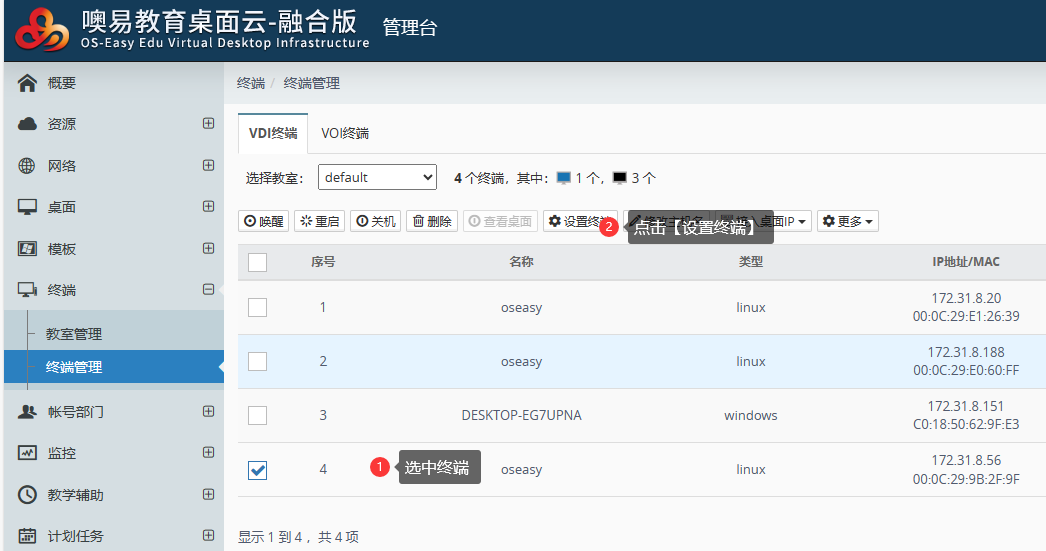The width and height of the screenshot is (1046, 551).
Task: Open 教室管理 in the sidebar
Action: (74, 334)
